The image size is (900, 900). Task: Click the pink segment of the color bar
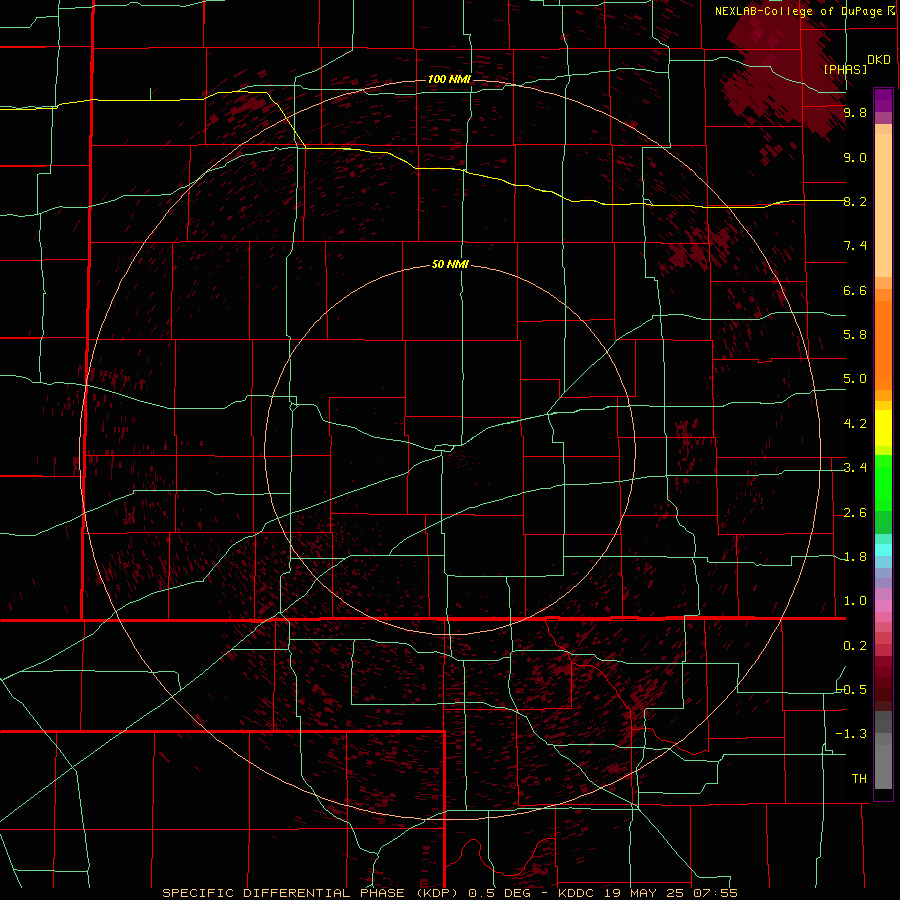pos(883,606)
